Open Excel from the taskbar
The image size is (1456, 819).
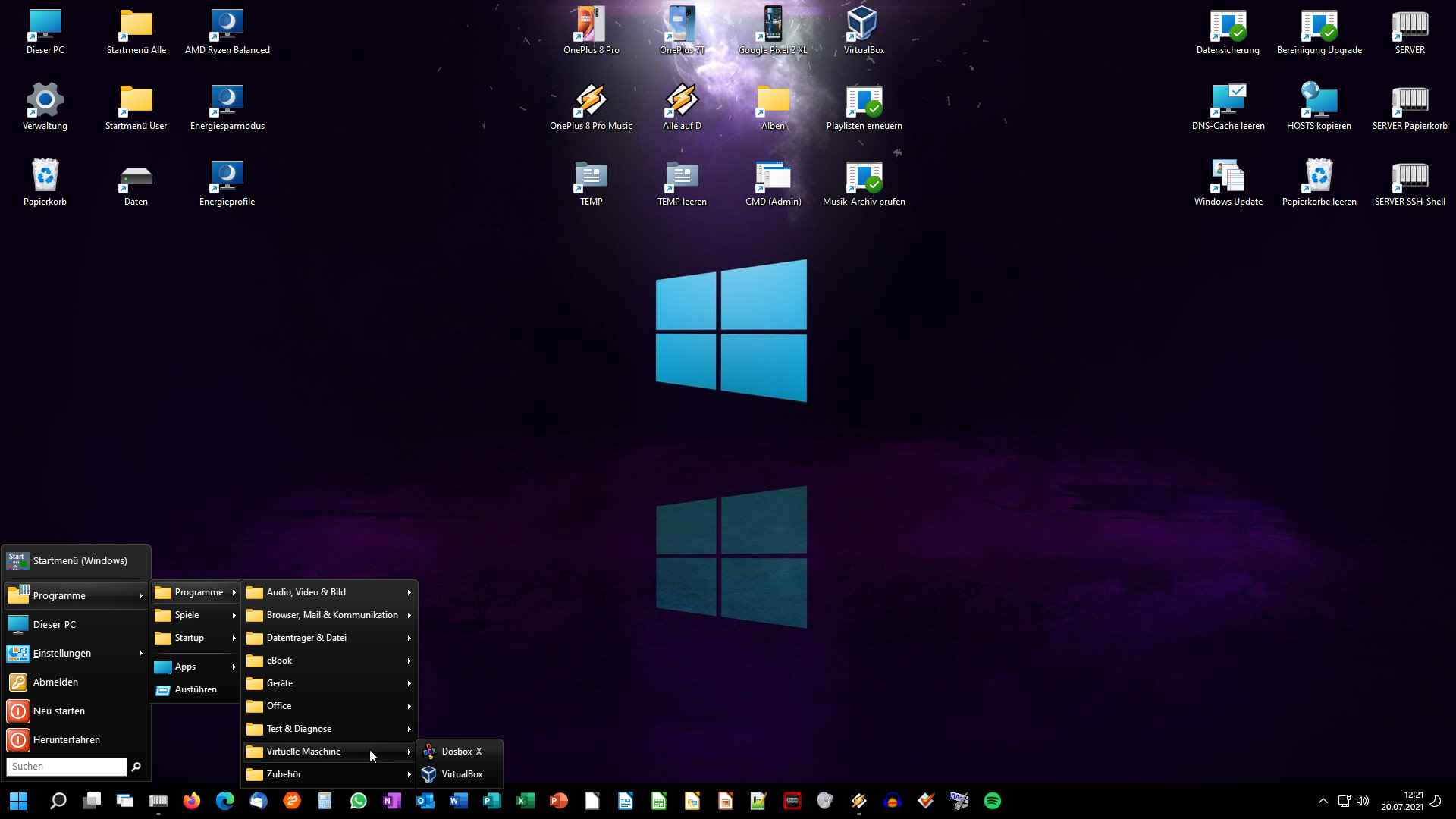pyautogui.click(x=526, y=801)
